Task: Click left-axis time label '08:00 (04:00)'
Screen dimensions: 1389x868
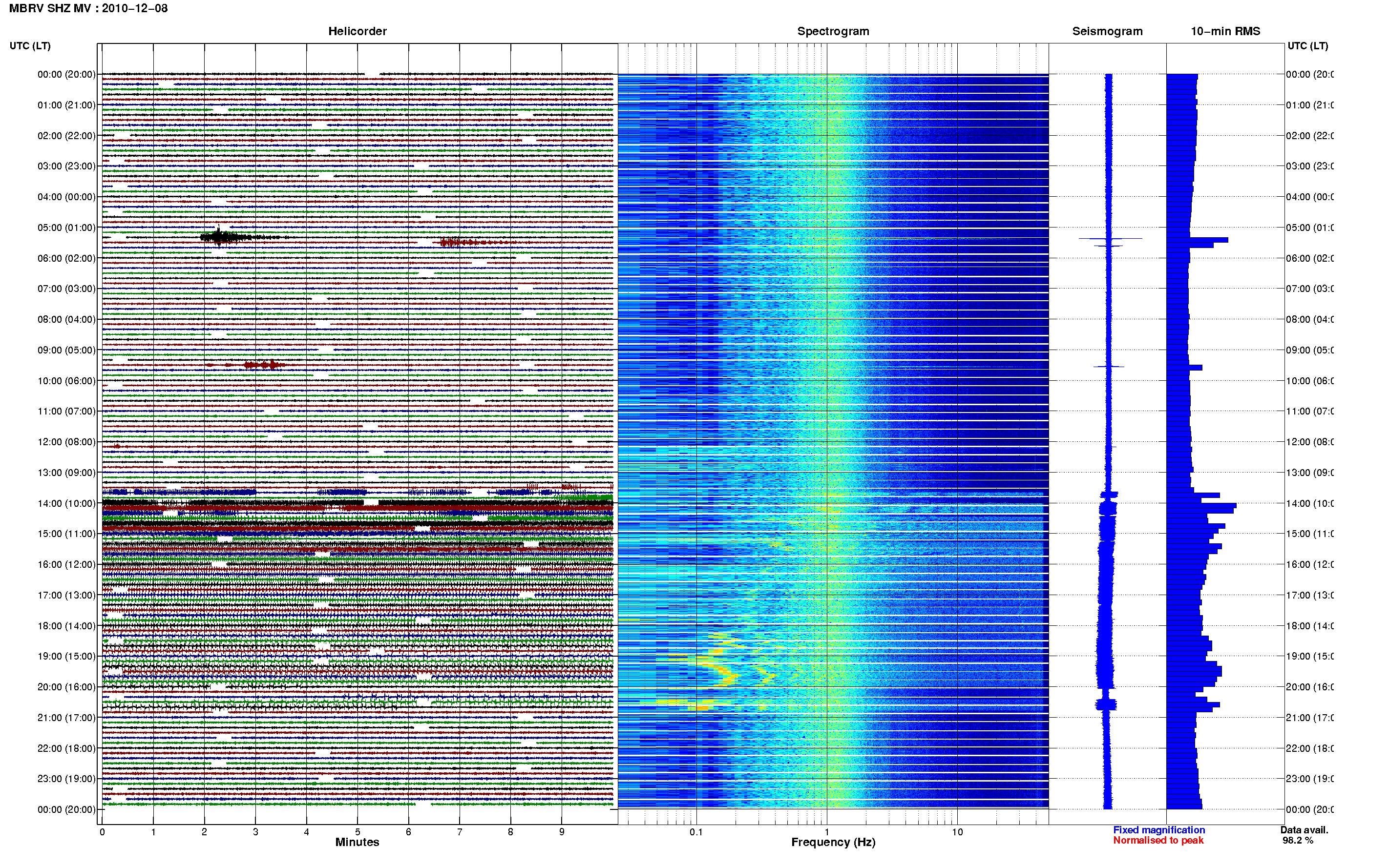Action: coord(66,319)
